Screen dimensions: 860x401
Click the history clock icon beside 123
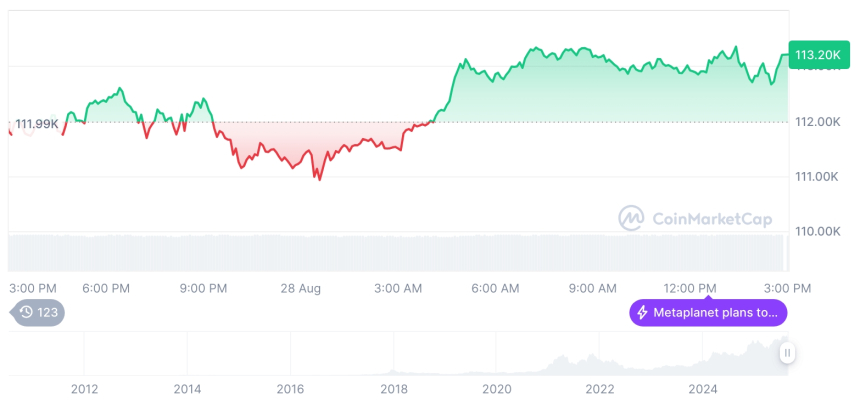pos(25,313)
